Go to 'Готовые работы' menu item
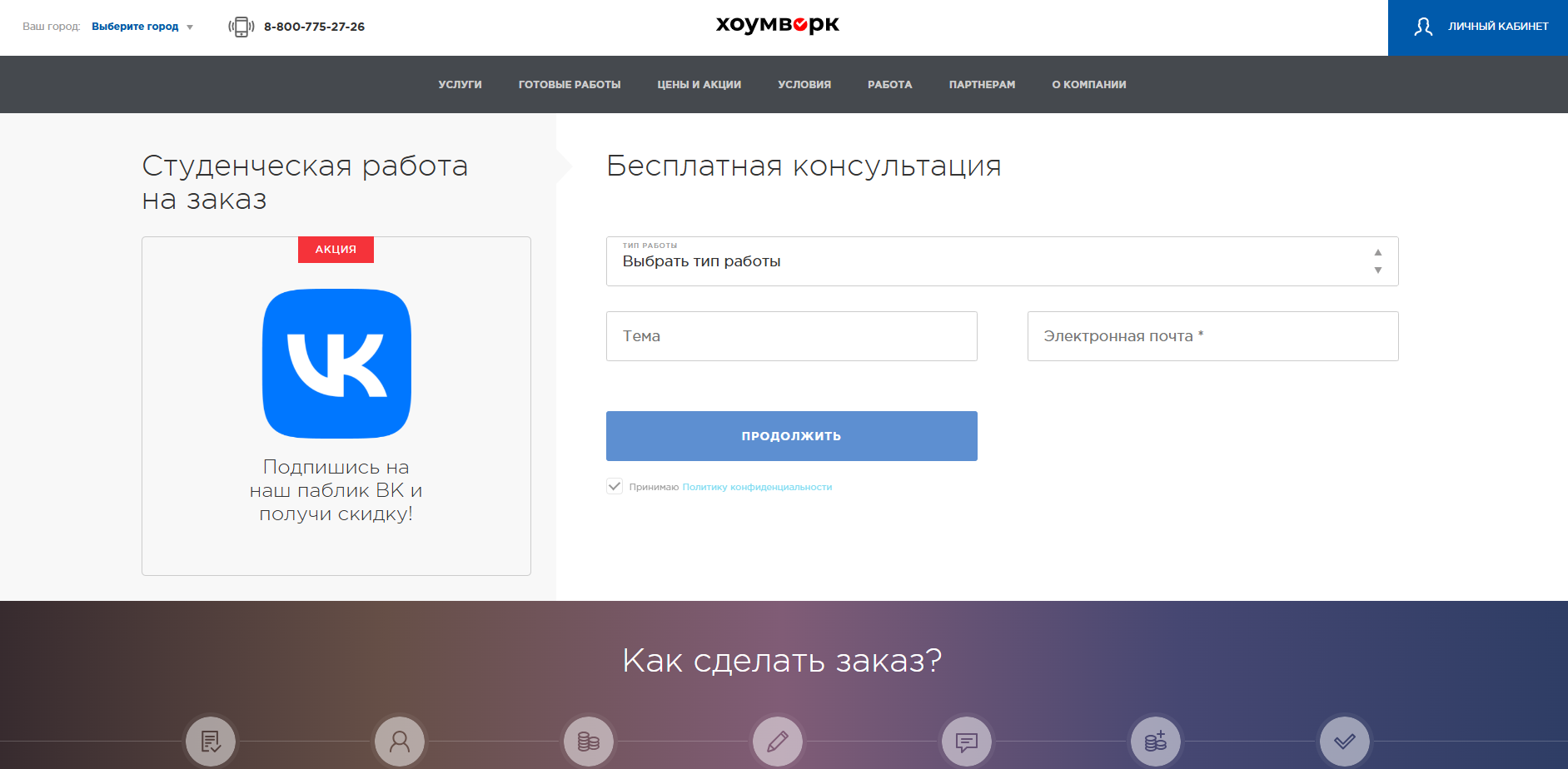 tap(570, 85)
